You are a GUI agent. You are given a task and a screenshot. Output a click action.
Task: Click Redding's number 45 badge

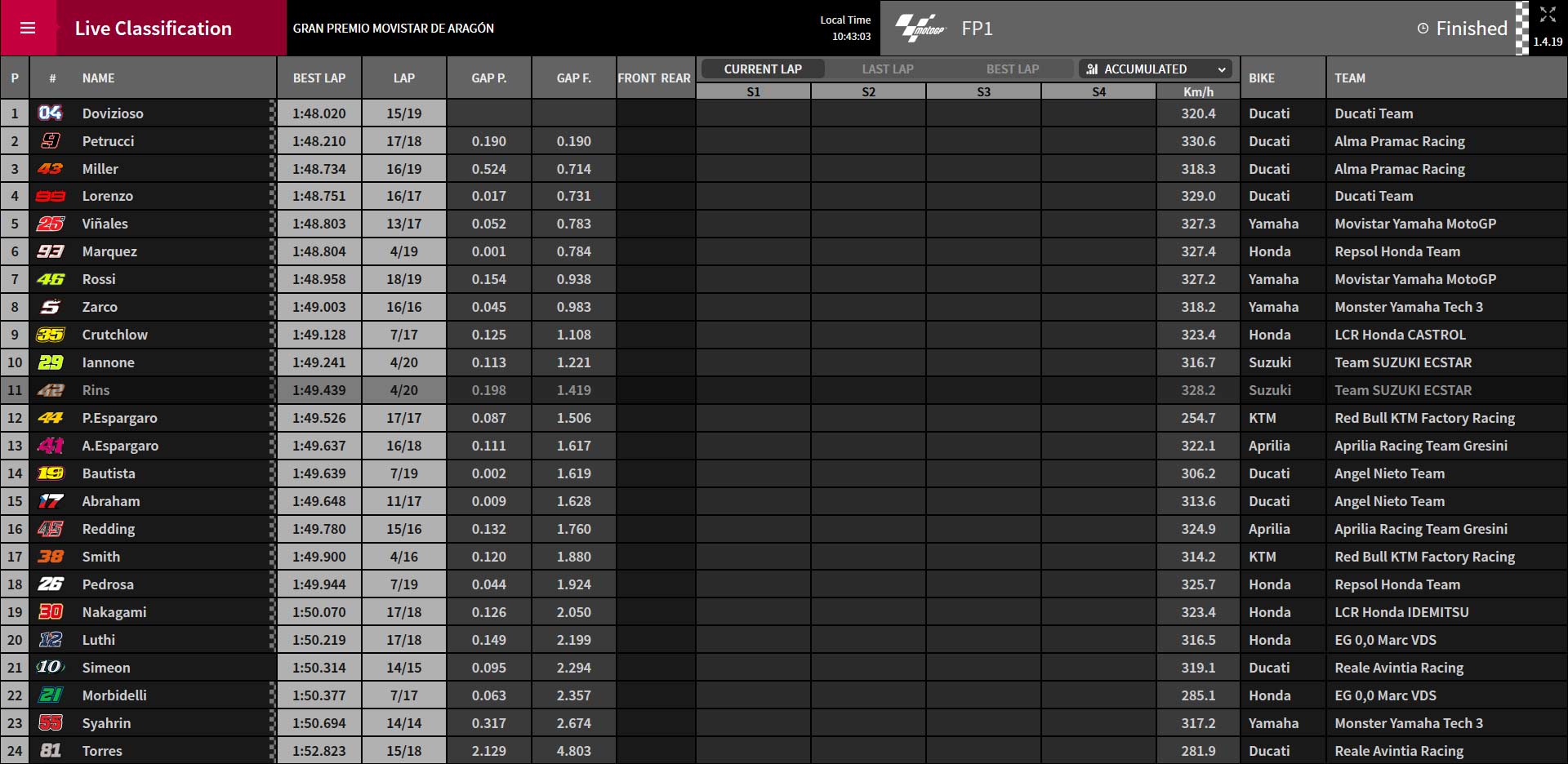point(50,529)
